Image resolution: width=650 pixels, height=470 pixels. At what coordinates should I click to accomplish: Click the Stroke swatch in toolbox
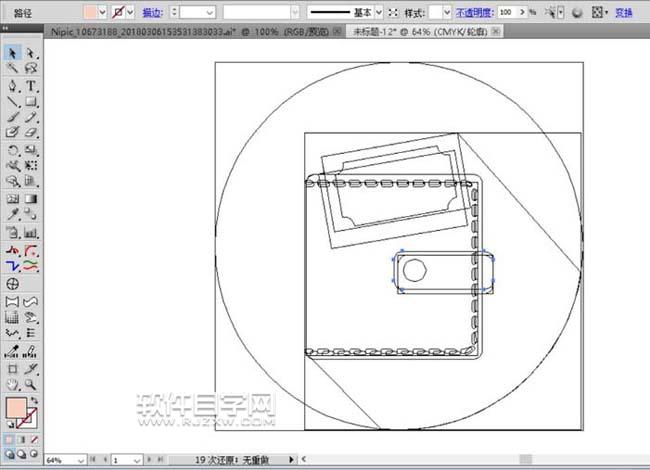[28, 418]
